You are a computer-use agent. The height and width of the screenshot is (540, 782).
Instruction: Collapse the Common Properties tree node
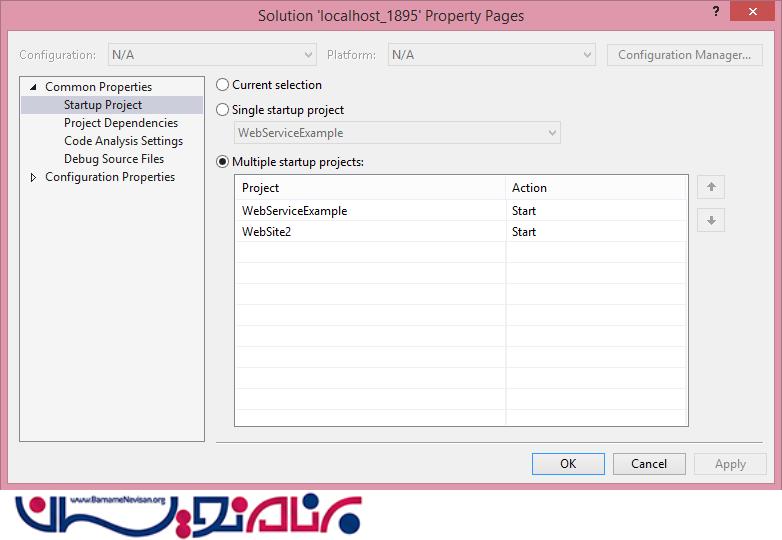coord(33,87)
